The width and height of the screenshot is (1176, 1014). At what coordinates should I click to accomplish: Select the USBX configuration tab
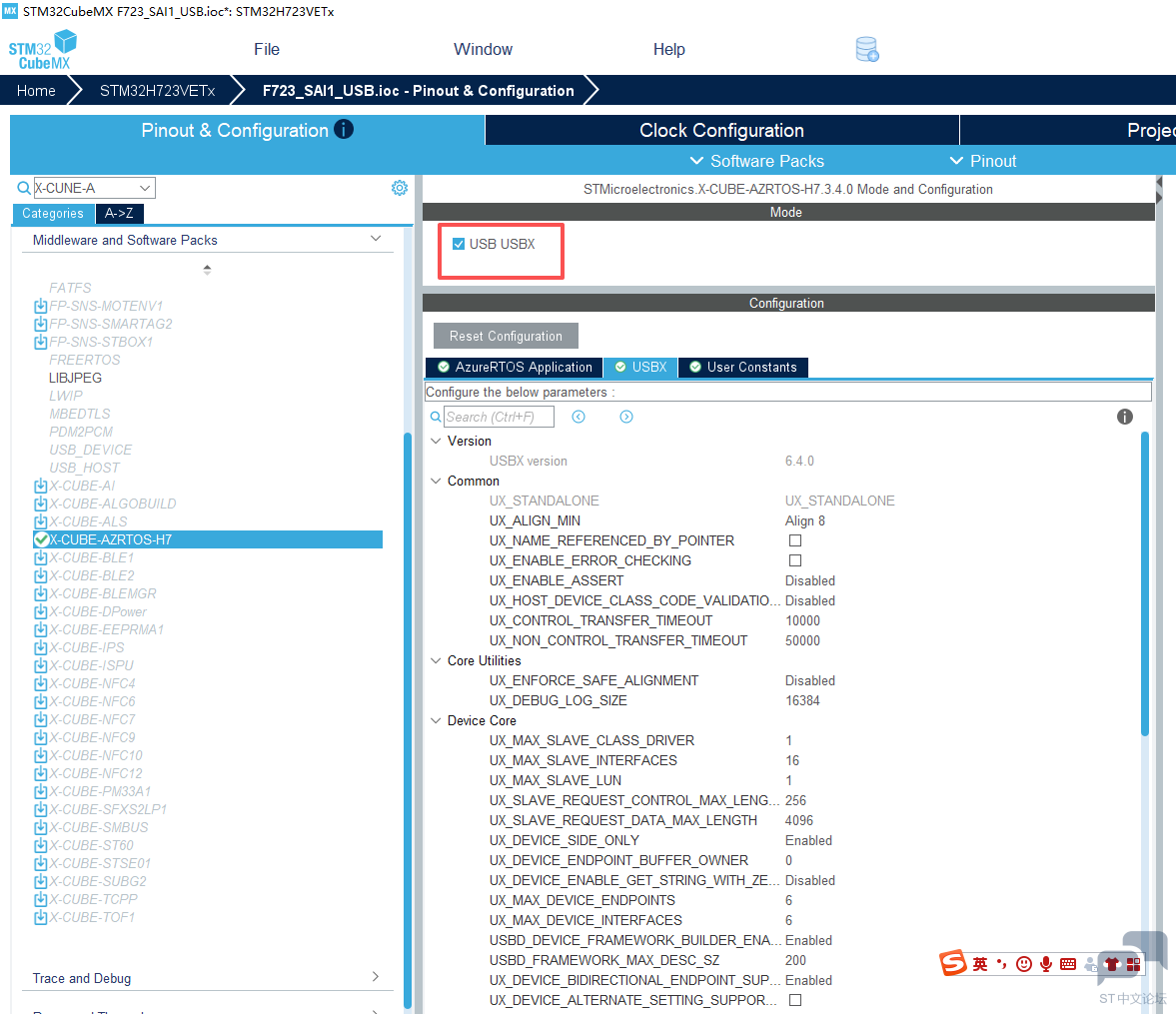click(640, 367)
